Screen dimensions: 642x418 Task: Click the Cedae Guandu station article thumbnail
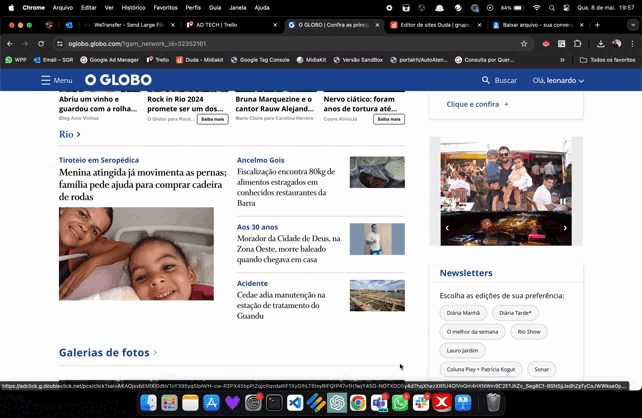377,296
